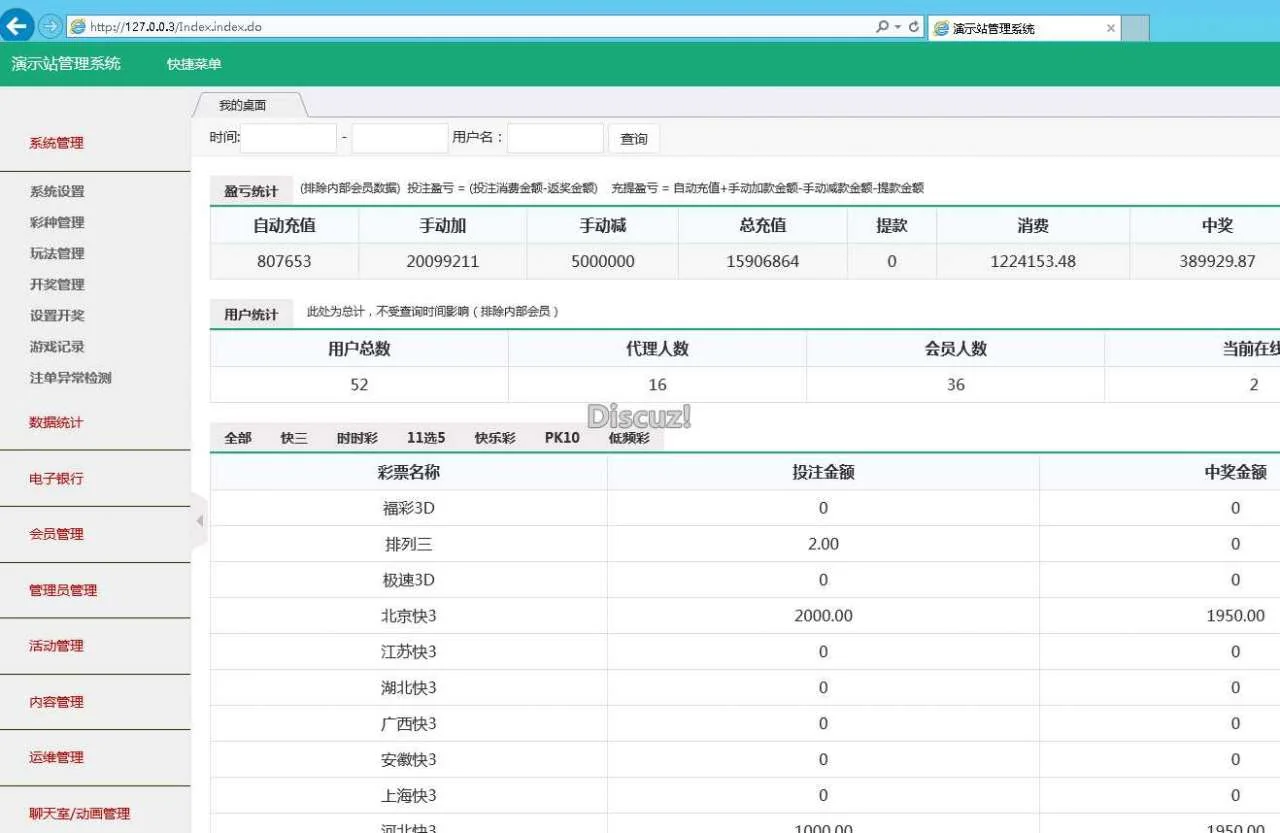Switch to the 时时彩 tab

point(357,438)
